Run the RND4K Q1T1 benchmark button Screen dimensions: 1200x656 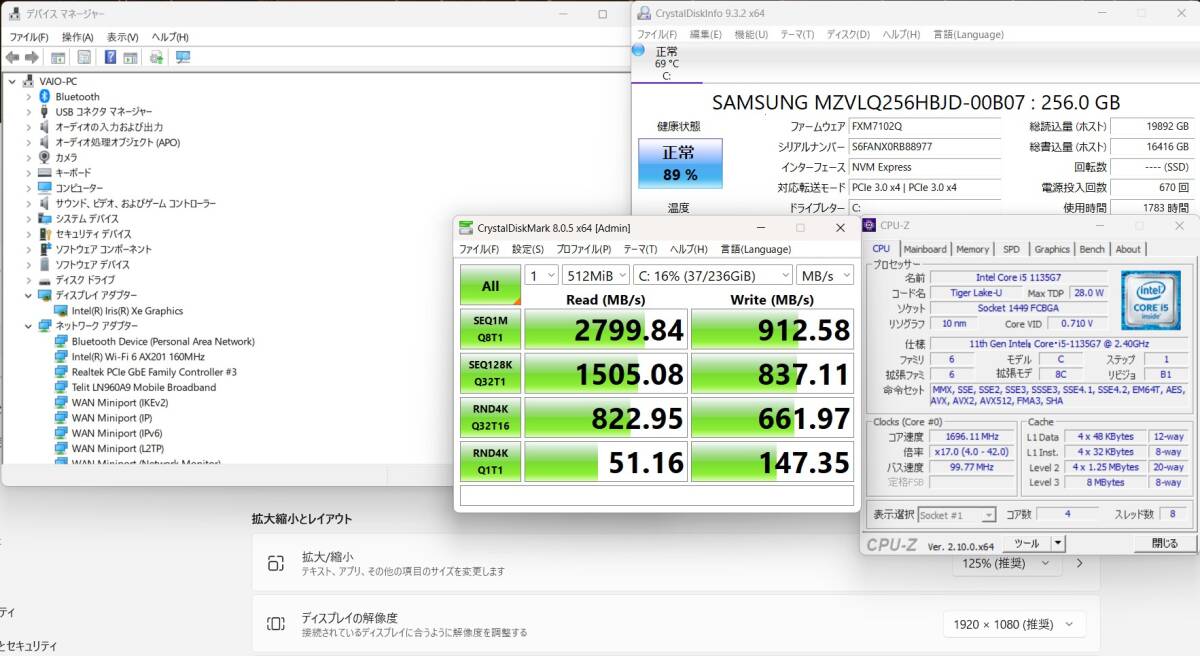(490, 461)
